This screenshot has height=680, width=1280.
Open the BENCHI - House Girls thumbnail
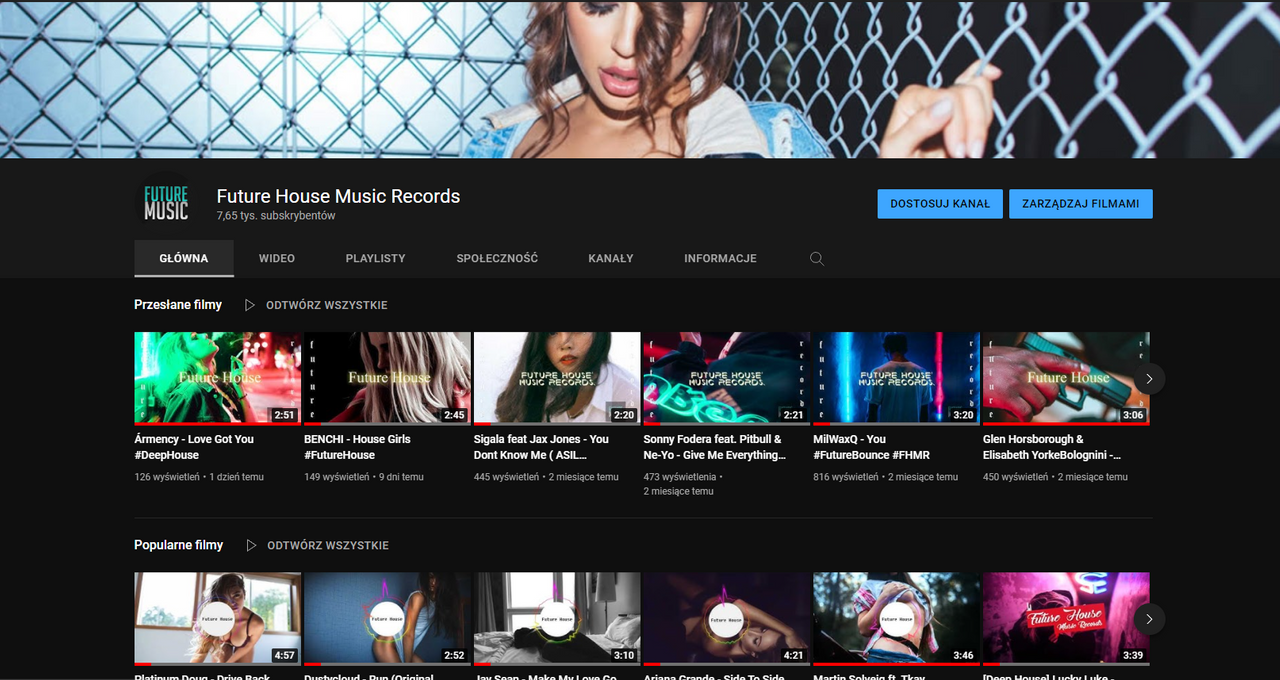click(x=387, y=379)
